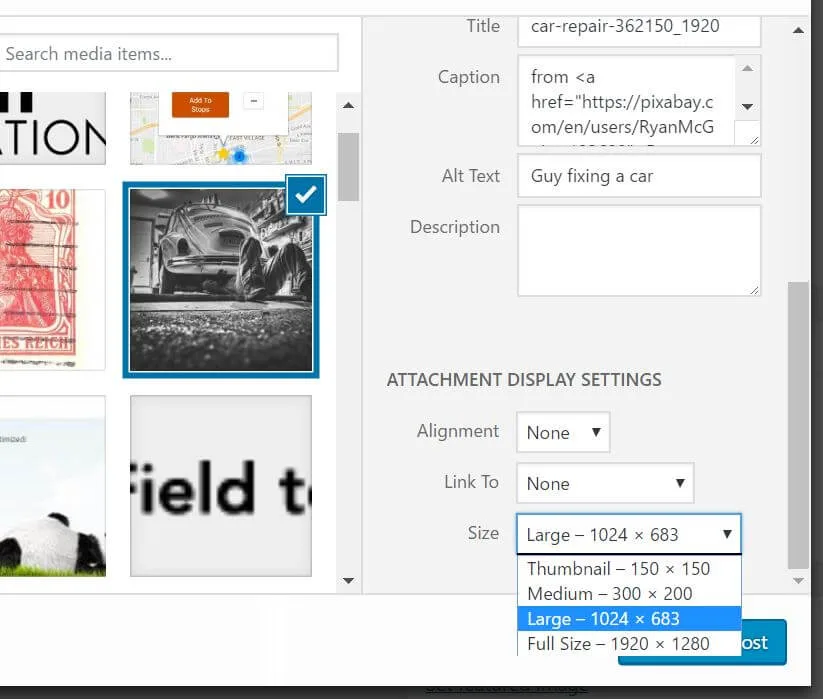The image size is (823, 699).
Task: Edit the Alt Text saying Guy fixing a car
Action: tap(638, 175)
